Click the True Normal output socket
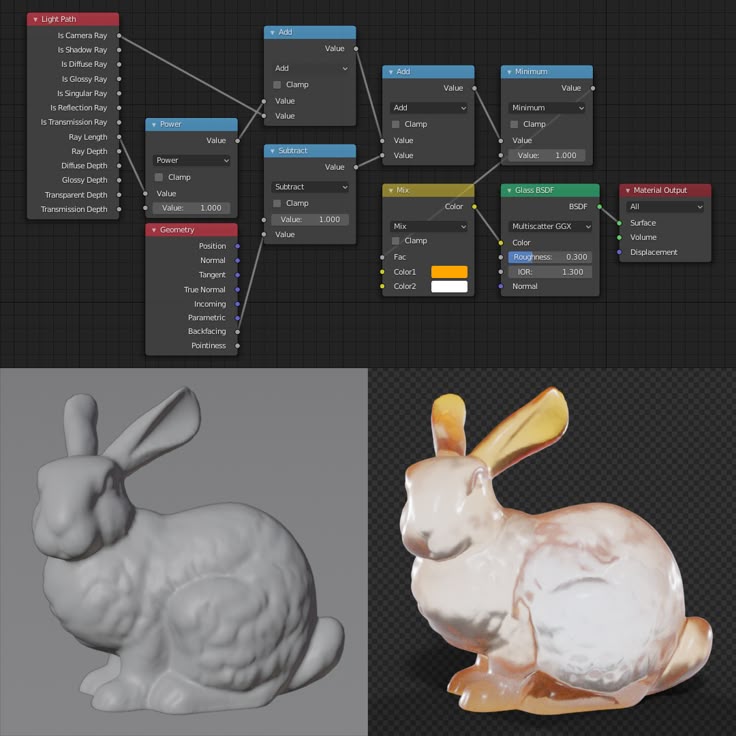This screenshot has height=736, width=736. click(x=238, y=290)
